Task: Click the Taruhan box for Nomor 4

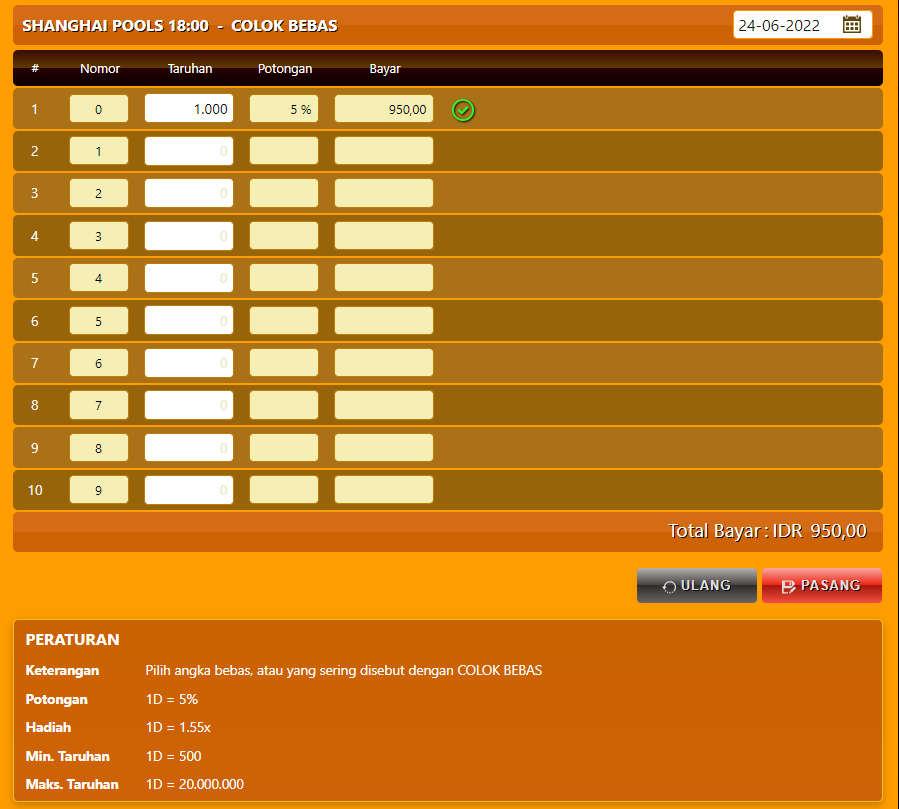Action: [x=189, y=278]
